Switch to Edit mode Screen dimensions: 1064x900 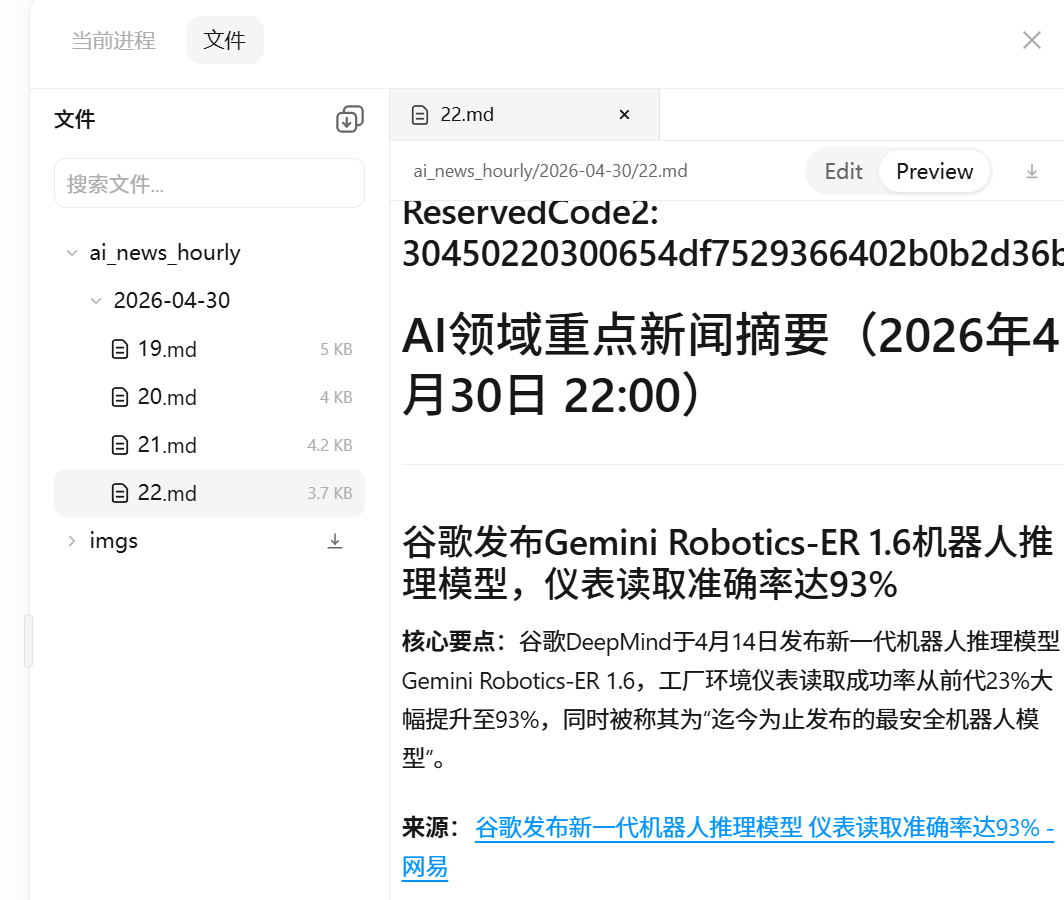[843, 172]
